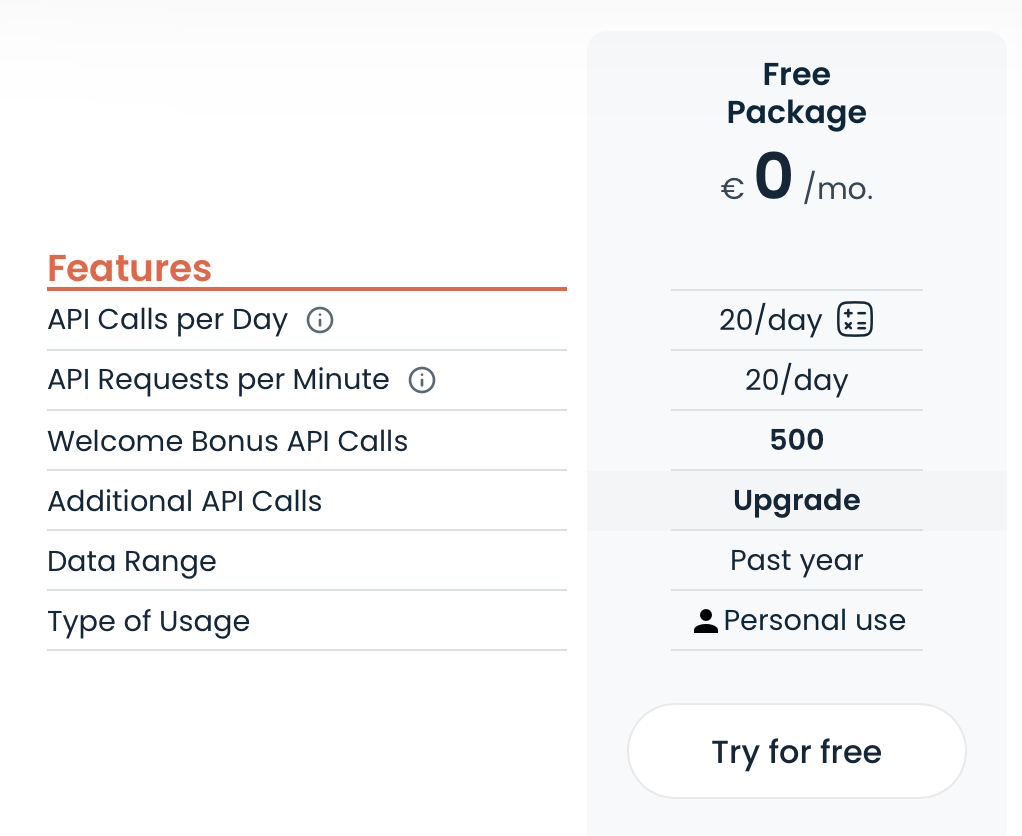Click the Personal use text
The image size is (1022, 836).
[815, 620]
